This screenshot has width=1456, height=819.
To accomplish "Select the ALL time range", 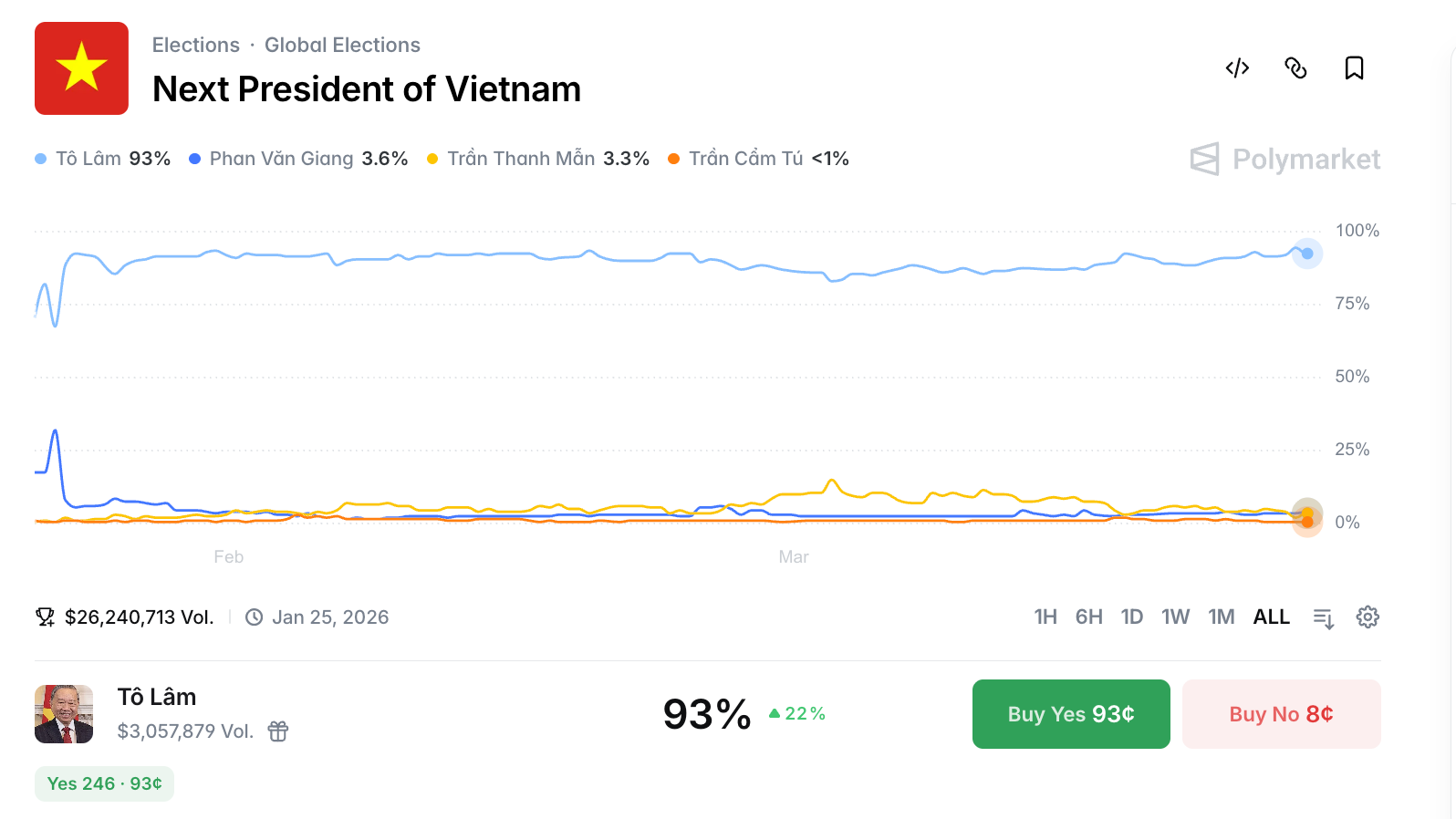I will 1271,617.
